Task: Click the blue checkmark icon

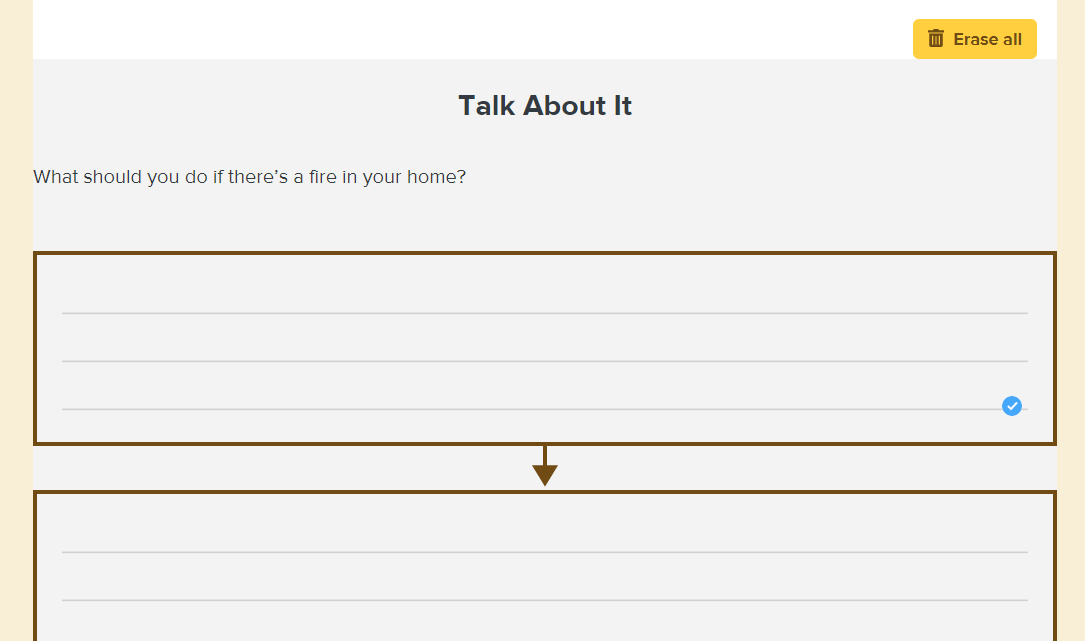Action: tap(1012, 406)
